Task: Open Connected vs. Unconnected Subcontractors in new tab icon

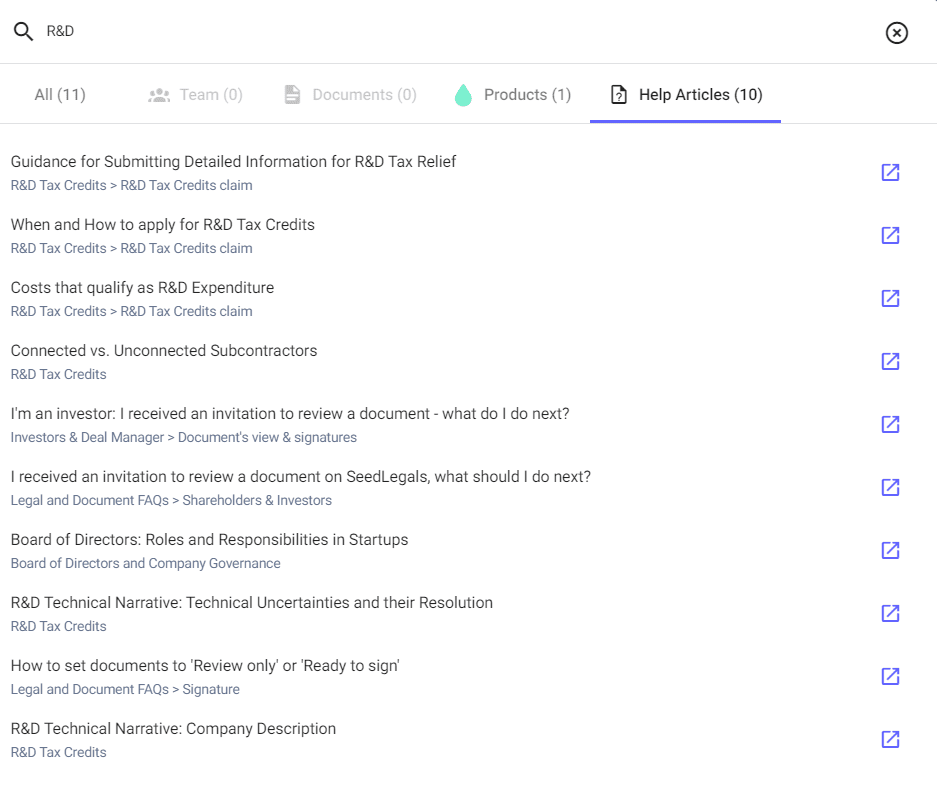Action: [890, 361]
